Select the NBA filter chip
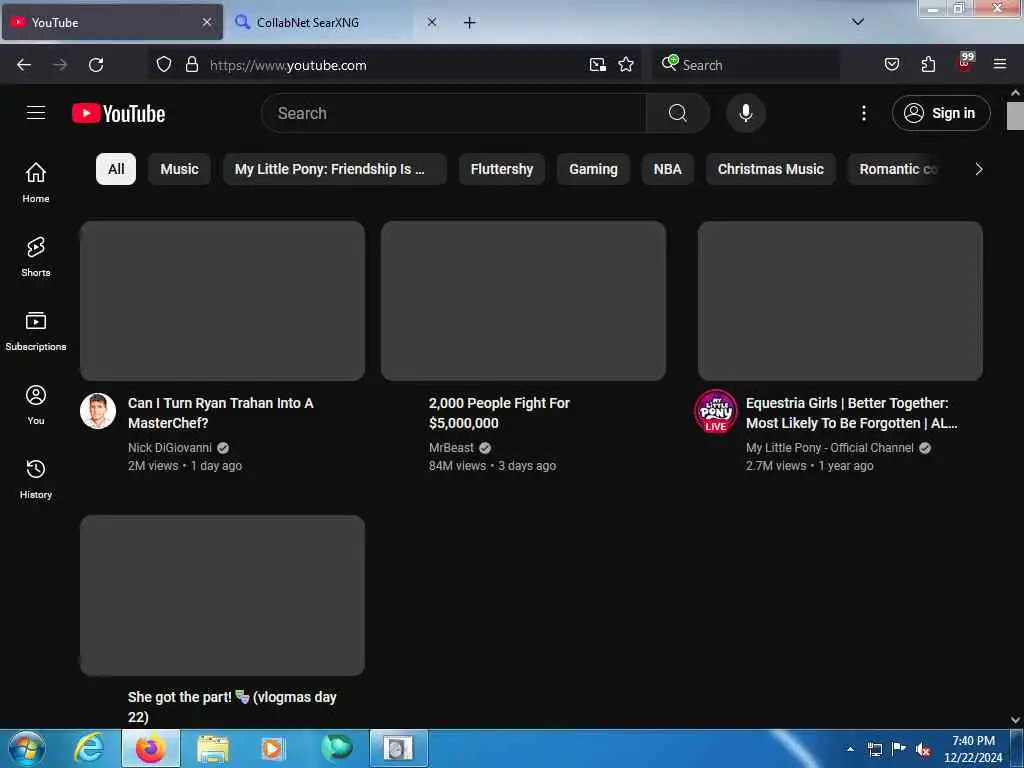This screenshot has height=768, width=1024. pos(667,169)
